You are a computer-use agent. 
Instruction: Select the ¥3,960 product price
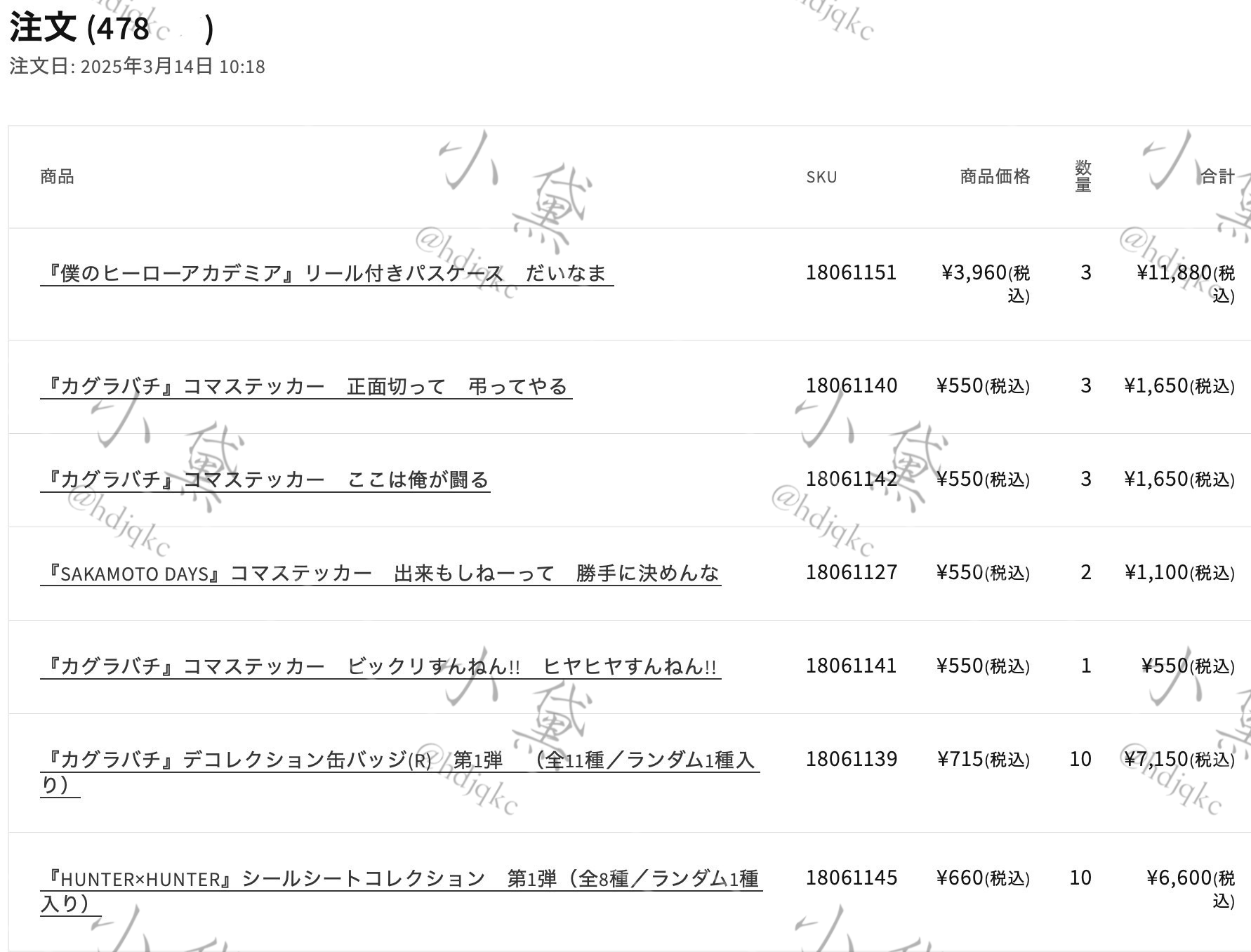tap(986, 283)
